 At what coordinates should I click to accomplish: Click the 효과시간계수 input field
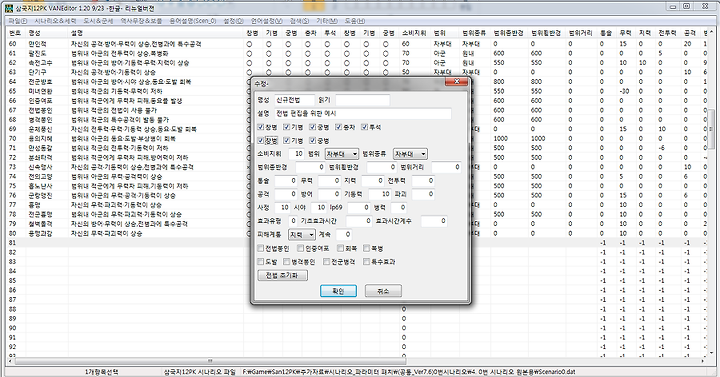click(433, 221)
